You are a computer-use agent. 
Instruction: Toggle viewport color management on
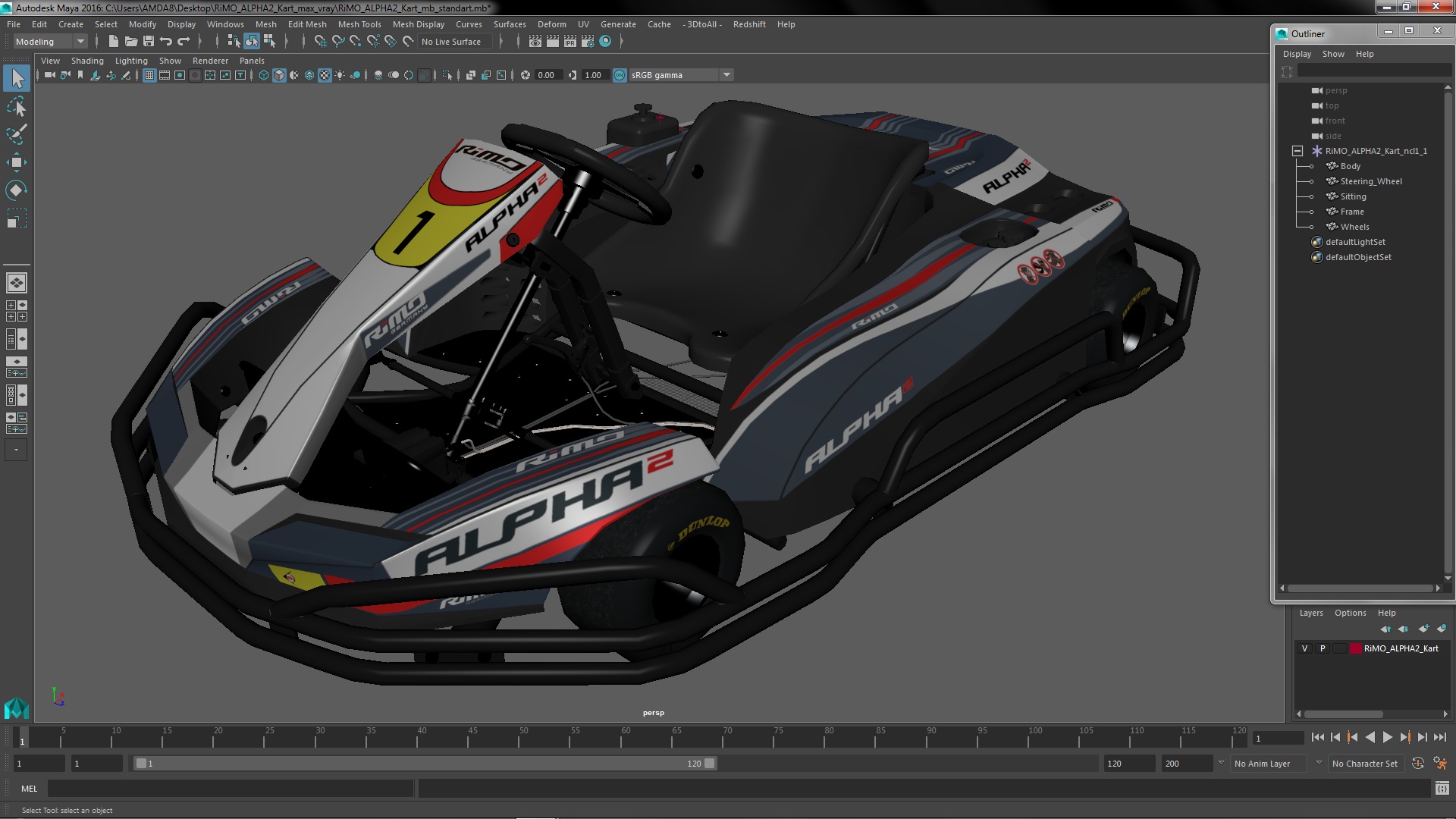click(x=620, y=75)
